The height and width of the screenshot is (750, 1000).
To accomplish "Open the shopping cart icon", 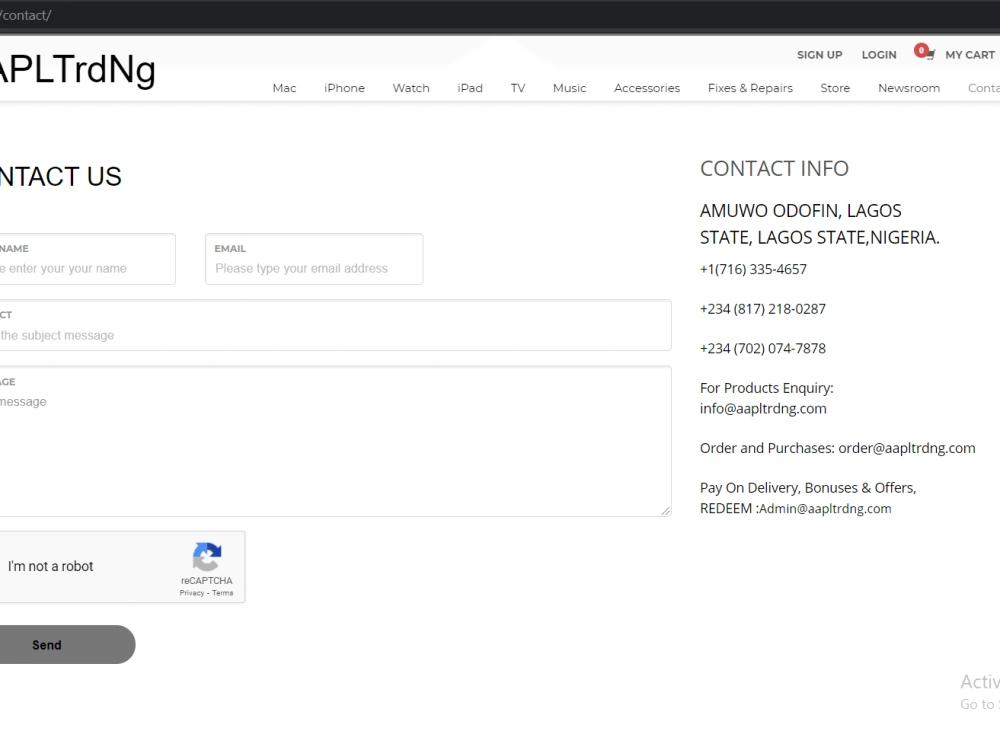I will [930, 55].
